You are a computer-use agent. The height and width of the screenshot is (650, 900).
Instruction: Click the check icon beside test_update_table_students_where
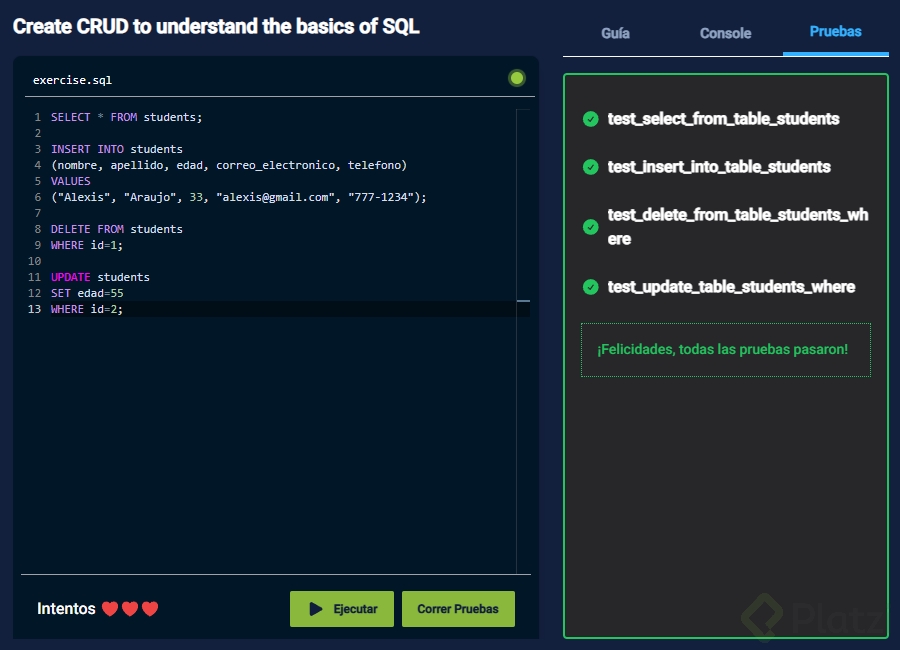pos(591,287)
